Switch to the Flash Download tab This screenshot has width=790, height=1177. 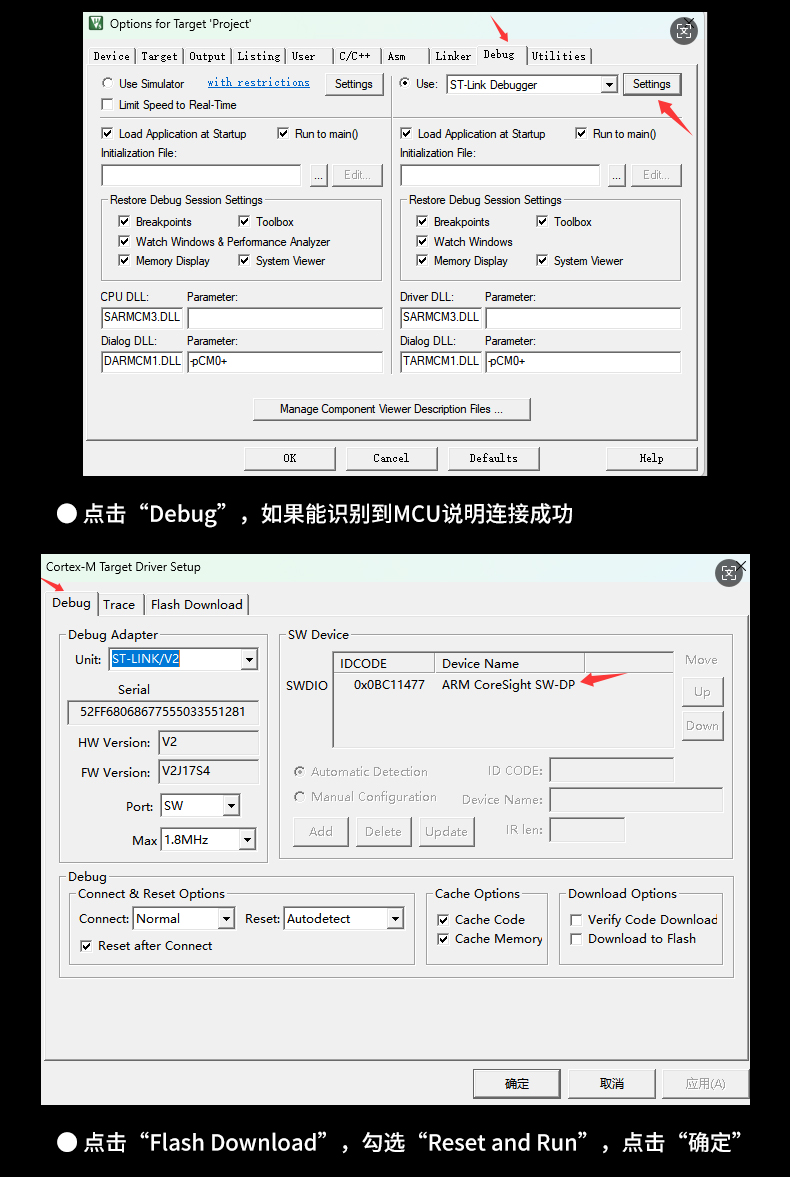196,605
